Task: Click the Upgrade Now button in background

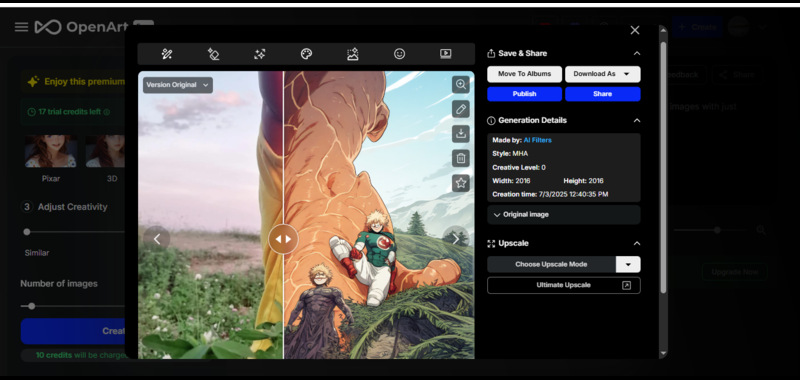Action: [x=734, y=272]
